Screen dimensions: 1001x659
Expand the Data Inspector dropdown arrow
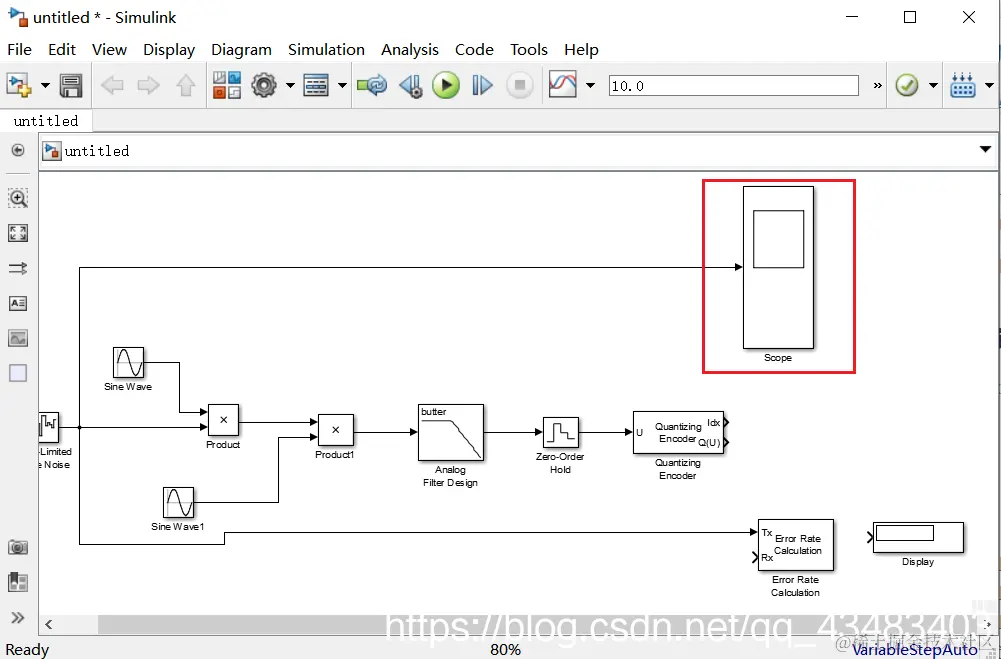click(x=591, y=85)
